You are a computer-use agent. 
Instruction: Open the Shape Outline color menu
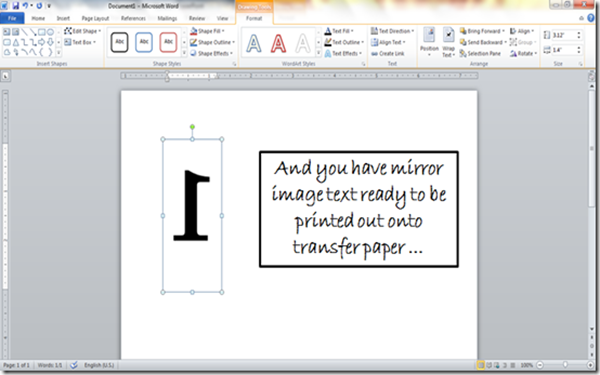(x=212, y=42)
